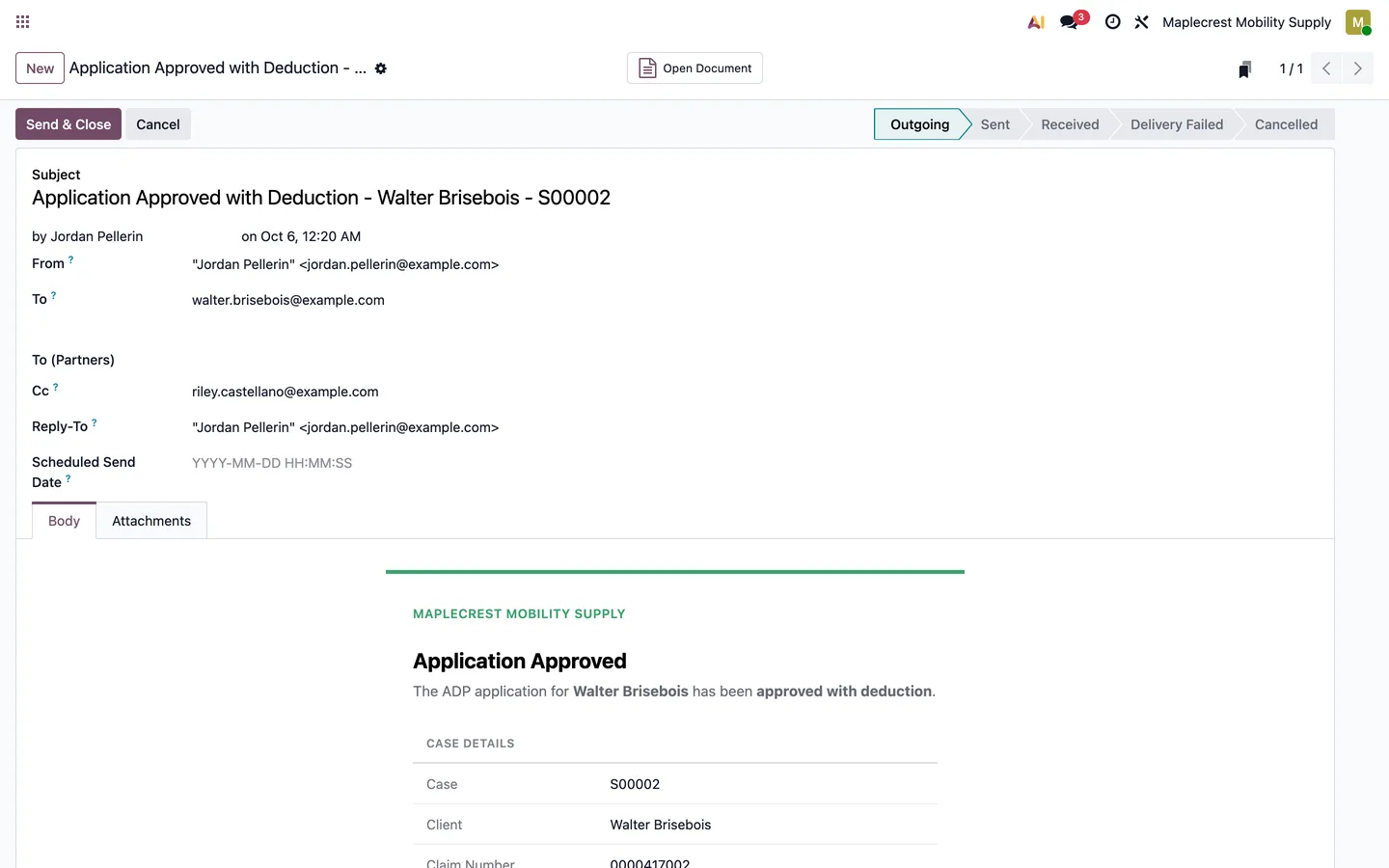Cancel the outgoing email
The height and width of the screenshot is (868, 1389).
point(158,124)
